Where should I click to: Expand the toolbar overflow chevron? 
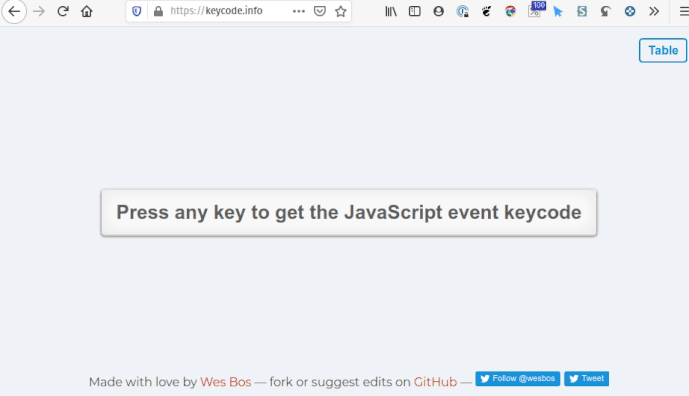click(x=654, y=11)
